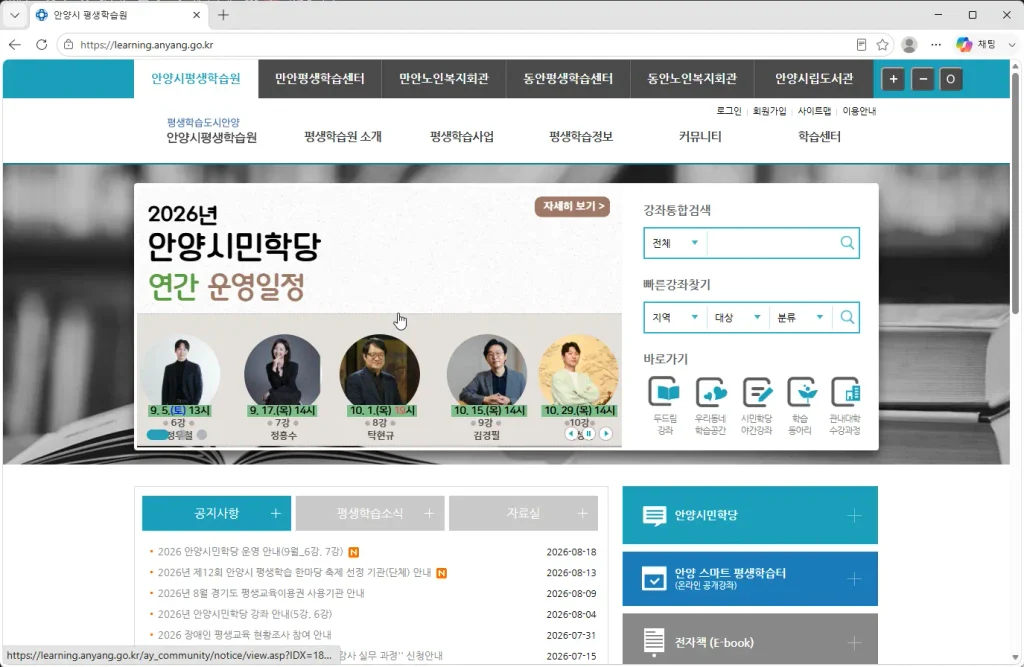Open the 평생학습정보 menu

pyautogui.click(x=581, y=137)
